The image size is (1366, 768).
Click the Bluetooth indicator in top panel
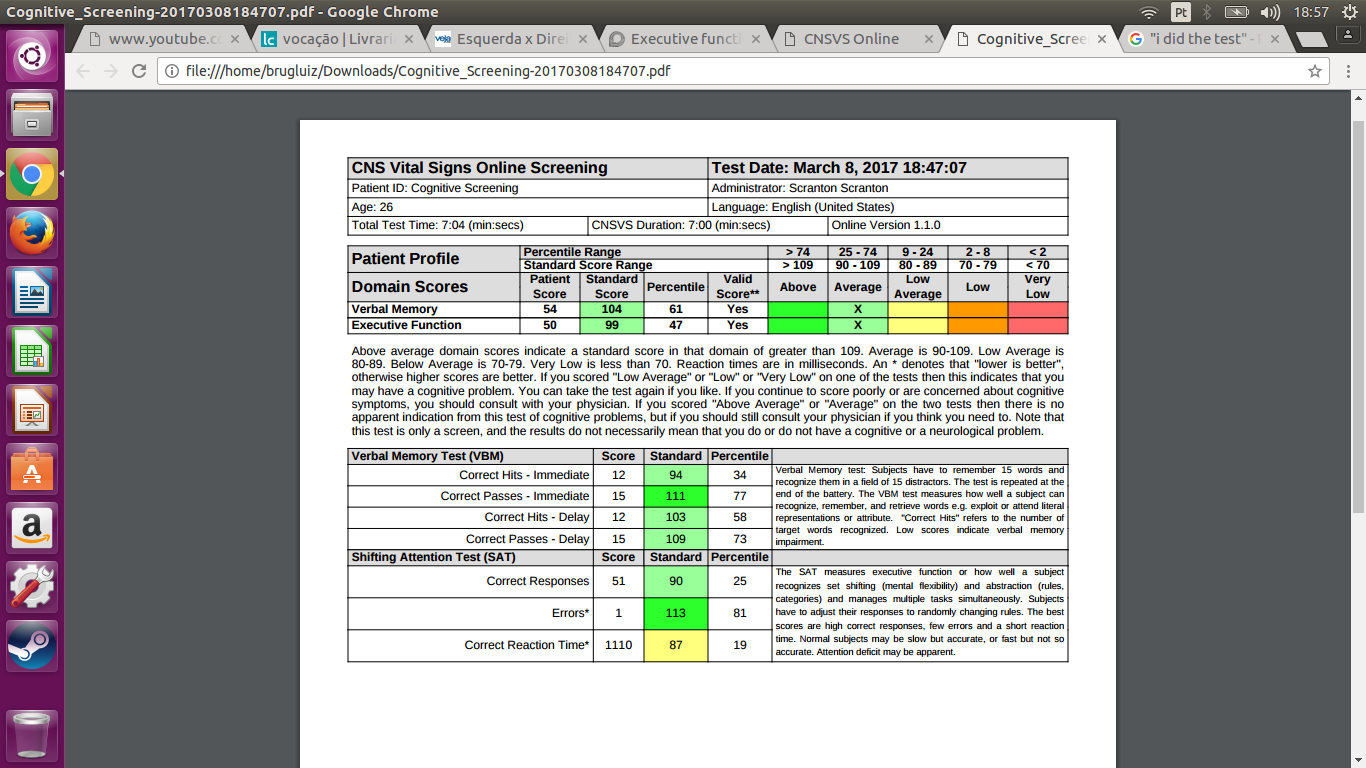click(1207, 12)
